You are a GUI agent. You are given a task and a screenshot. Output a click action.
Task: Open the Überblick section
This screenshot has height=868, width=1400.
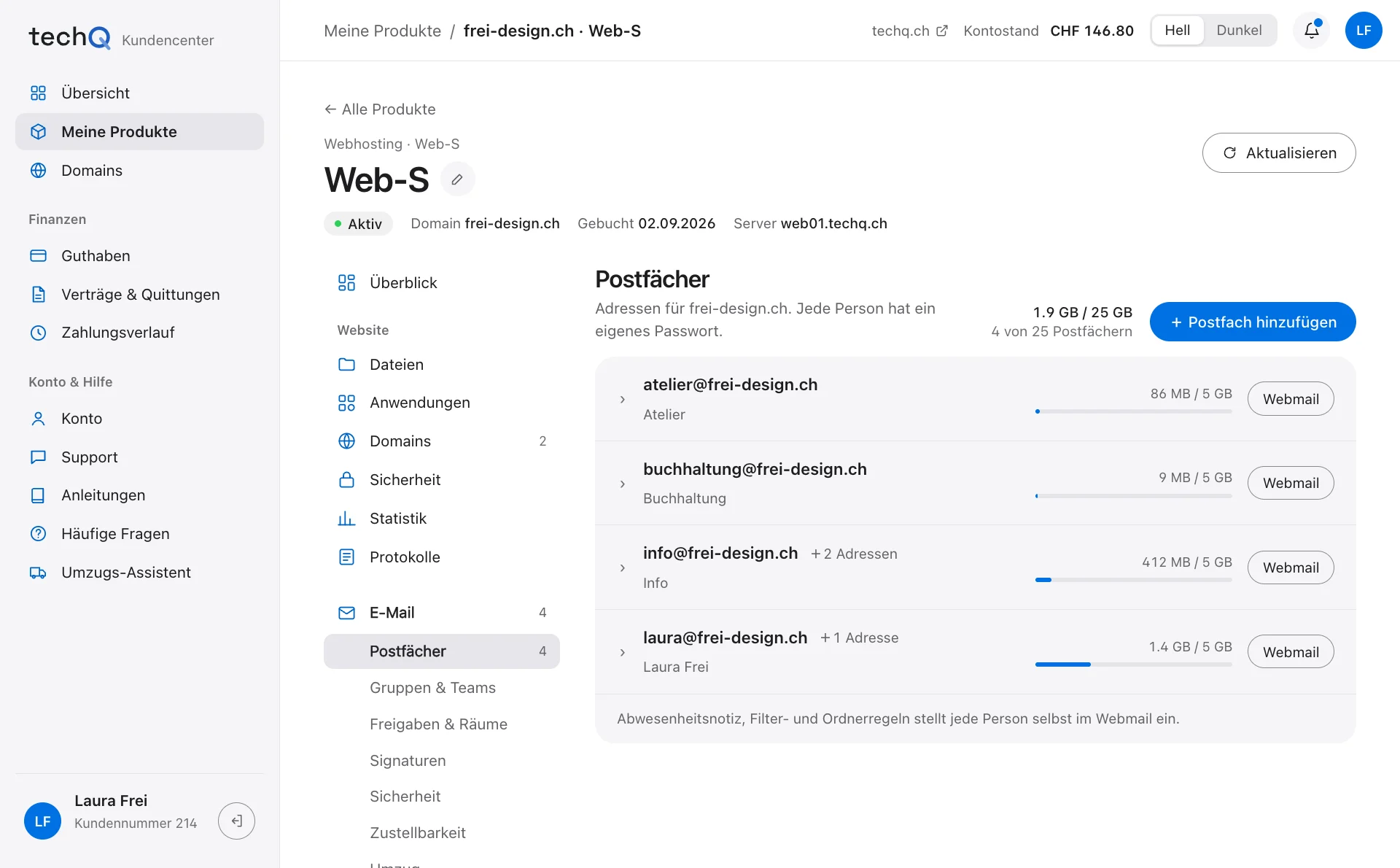click(x=442, y=283)
